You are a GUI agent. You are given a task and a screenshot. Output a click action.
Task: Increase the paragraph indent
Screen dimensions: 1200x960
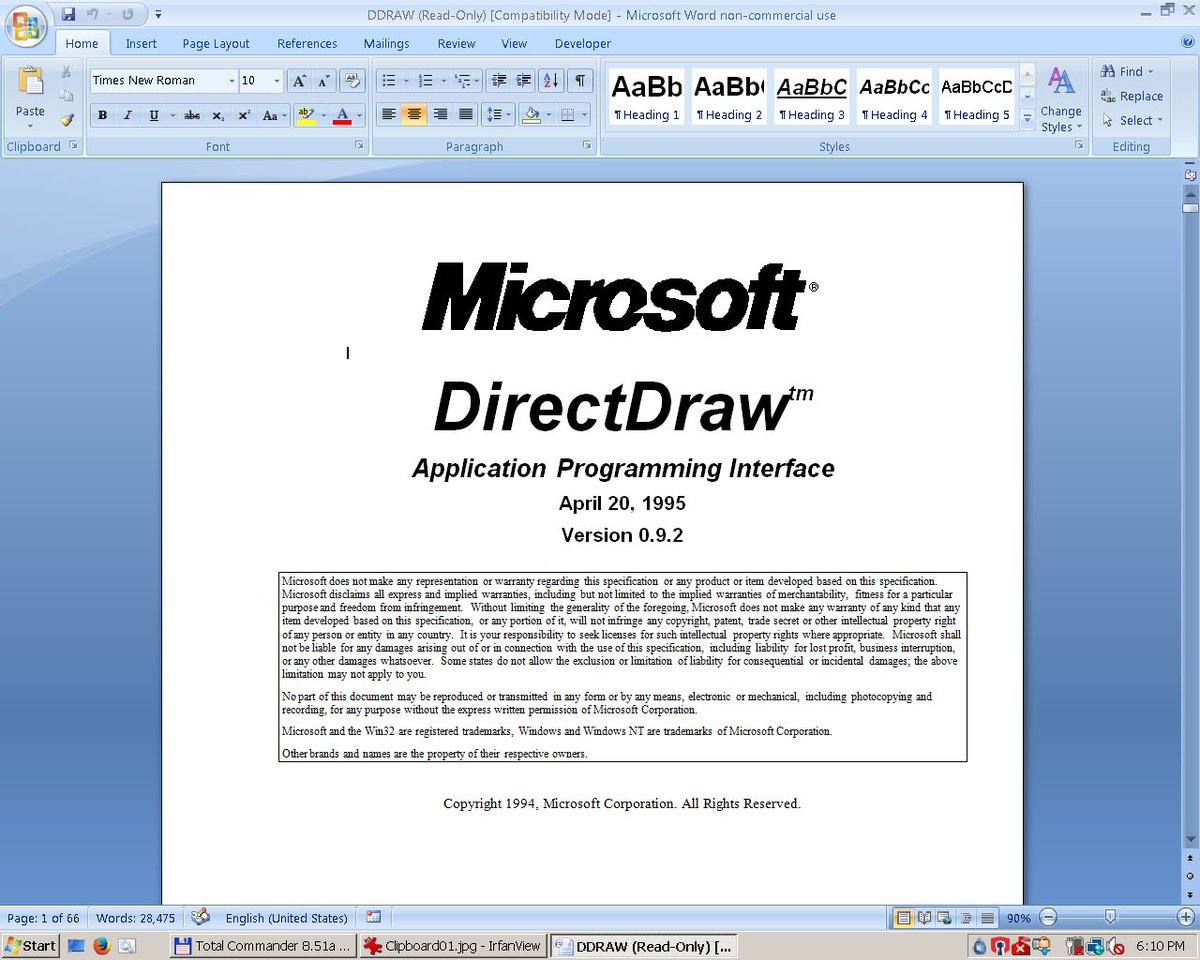[523, 81]
